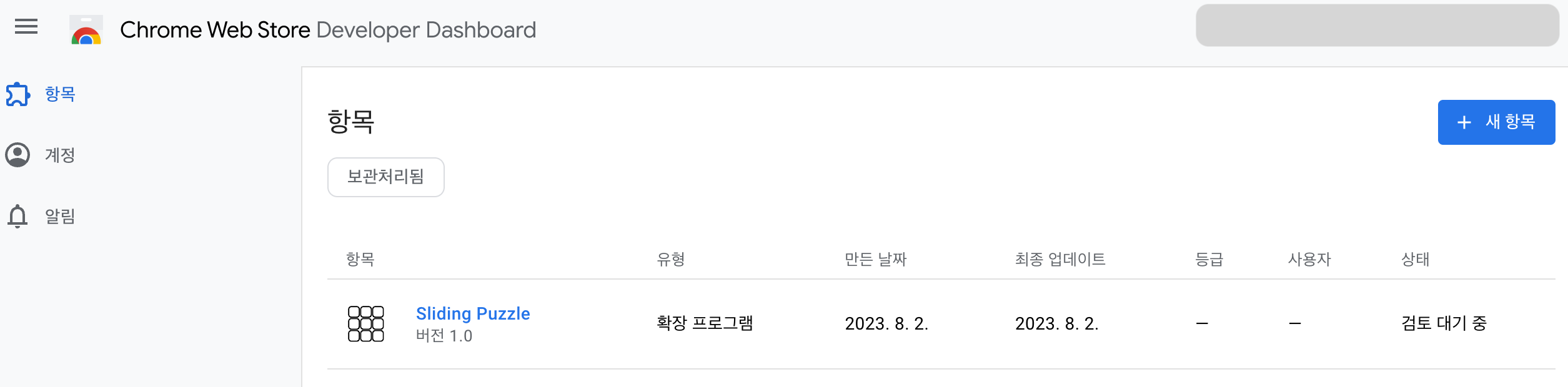Click the plus icon in 새 항목
Image resolution: width=1568 pixels, height=387 pixels.
click(x=1464, y=122)
